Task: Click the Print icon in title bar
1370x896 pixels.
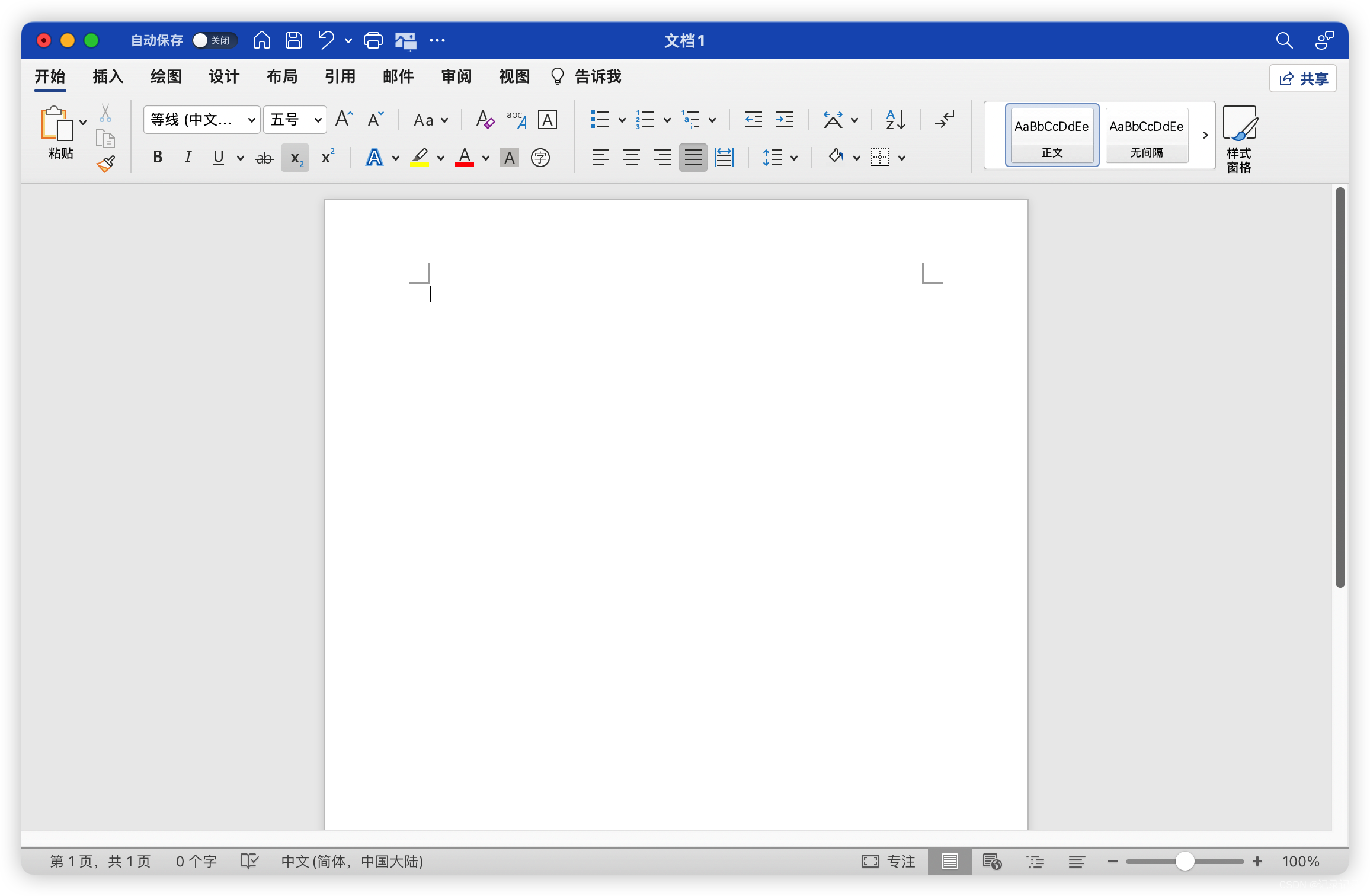Action: [373, 40]
